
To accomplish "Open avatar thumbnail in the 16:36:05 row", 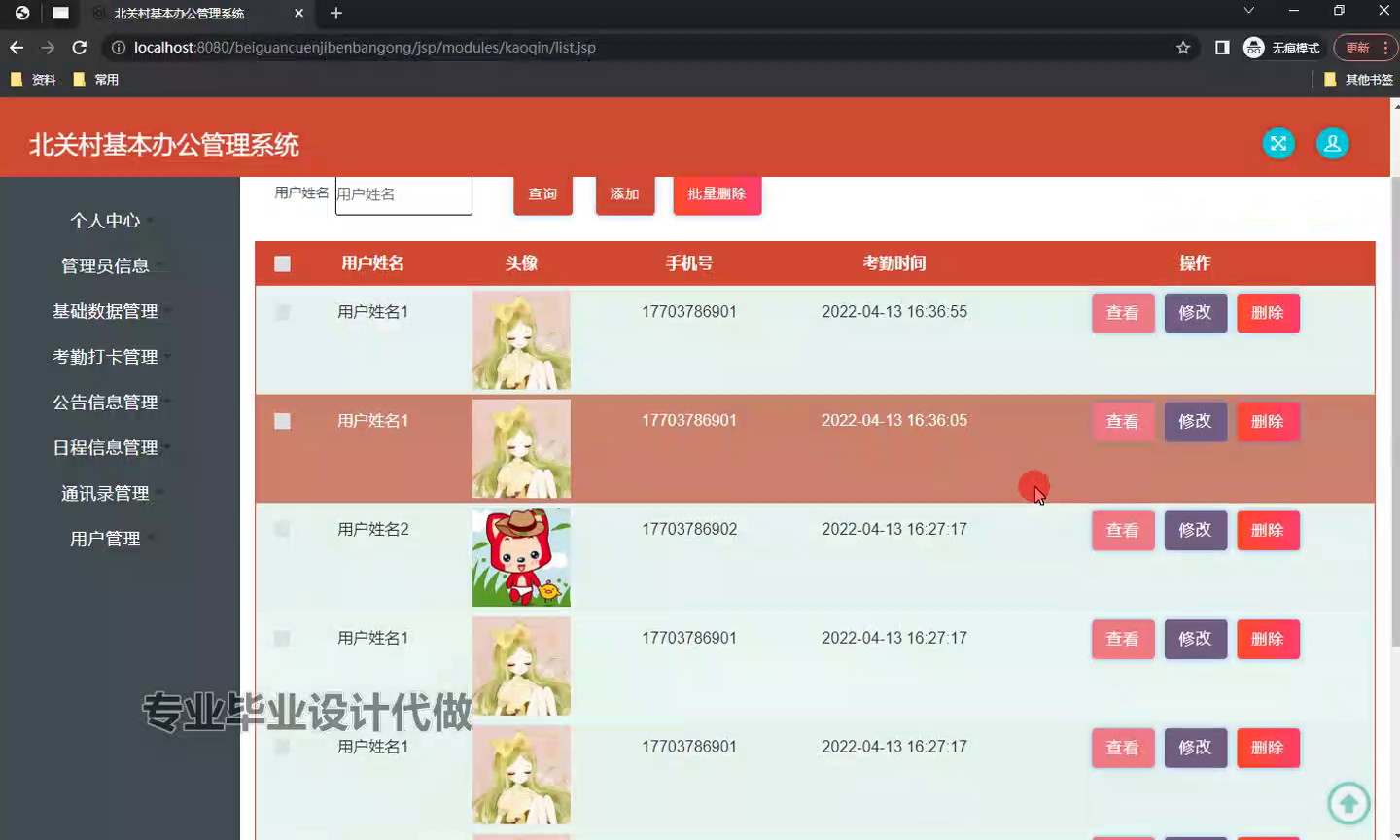I will click(x=521, y=449).
